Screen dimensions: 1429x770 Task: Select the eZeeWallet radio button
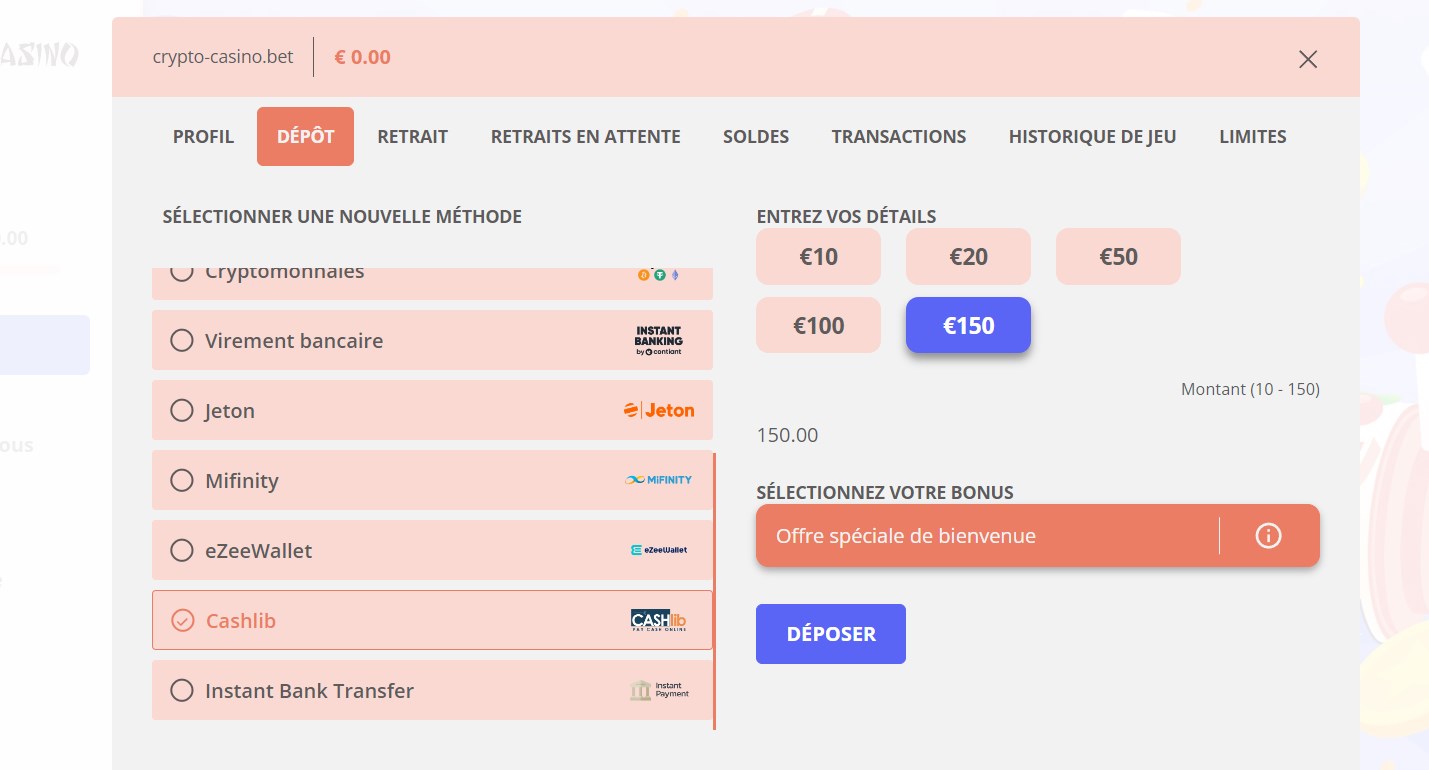click(182, 551)
